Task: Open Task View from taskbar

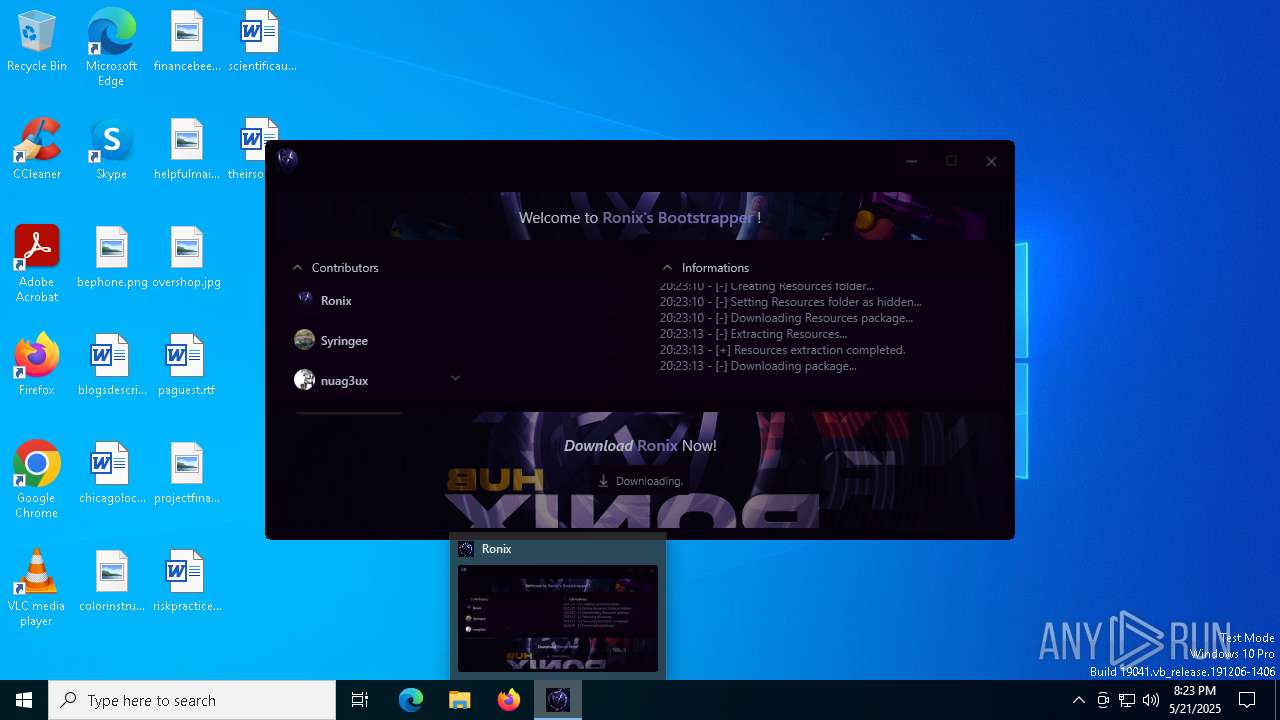Action: coord(360,700)
